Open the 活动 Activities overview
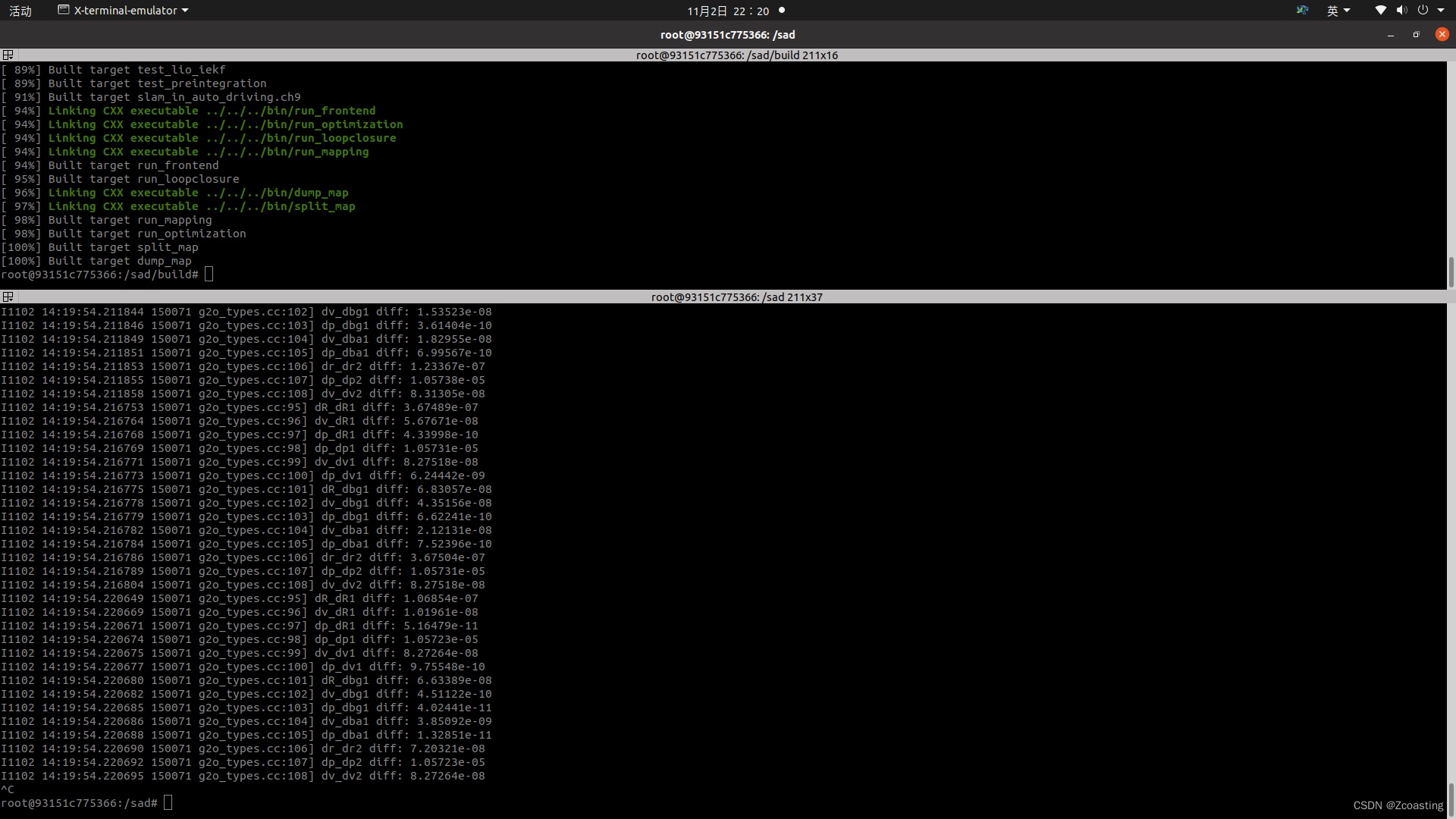The height and width of the screenshot is (819, 1456). pyautogui.click(x=20, y=11)
